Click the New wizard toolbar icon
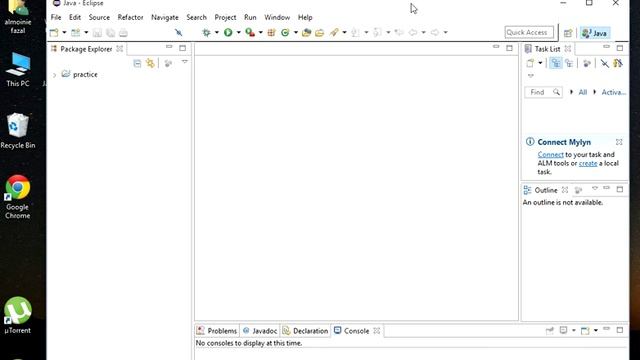Screen dimensions: 640x360 54,33
